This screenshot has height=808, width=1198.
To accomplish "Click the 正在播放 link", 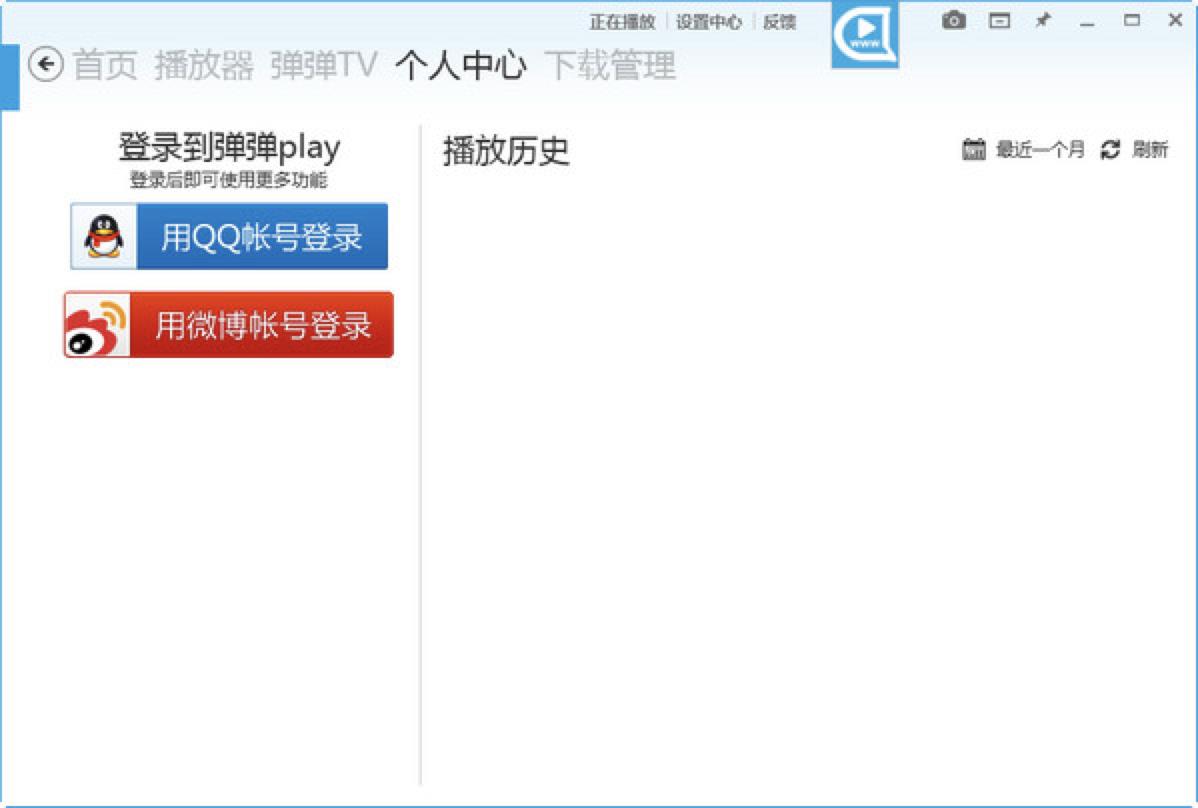I will click(623, 22).
